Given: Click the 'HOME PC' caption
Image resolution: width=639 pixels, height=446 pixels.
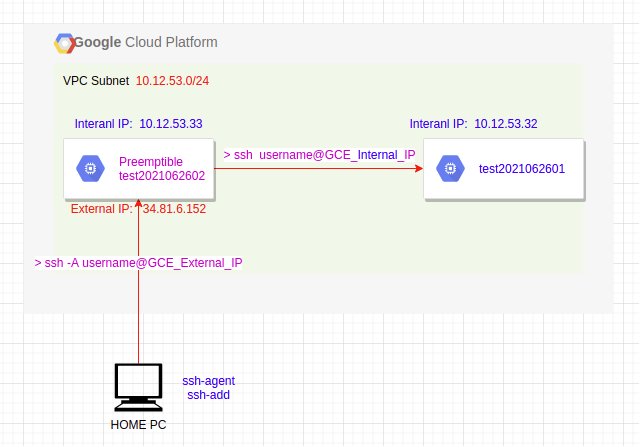Looking at the screenshot, I should 139,425.
